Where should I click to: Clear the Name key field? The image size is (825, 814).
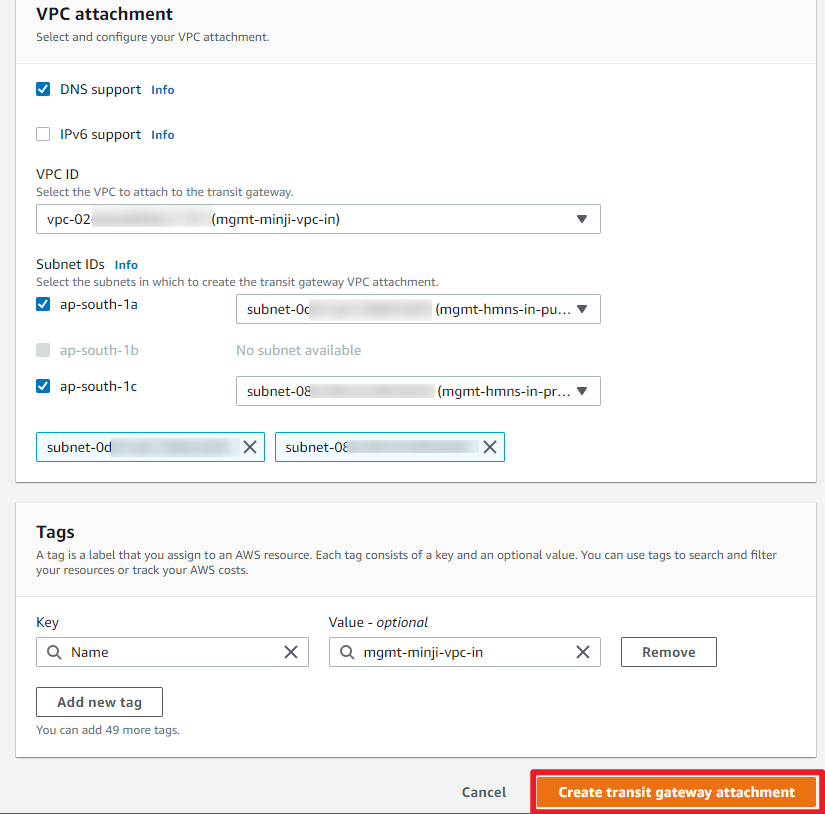291,652
